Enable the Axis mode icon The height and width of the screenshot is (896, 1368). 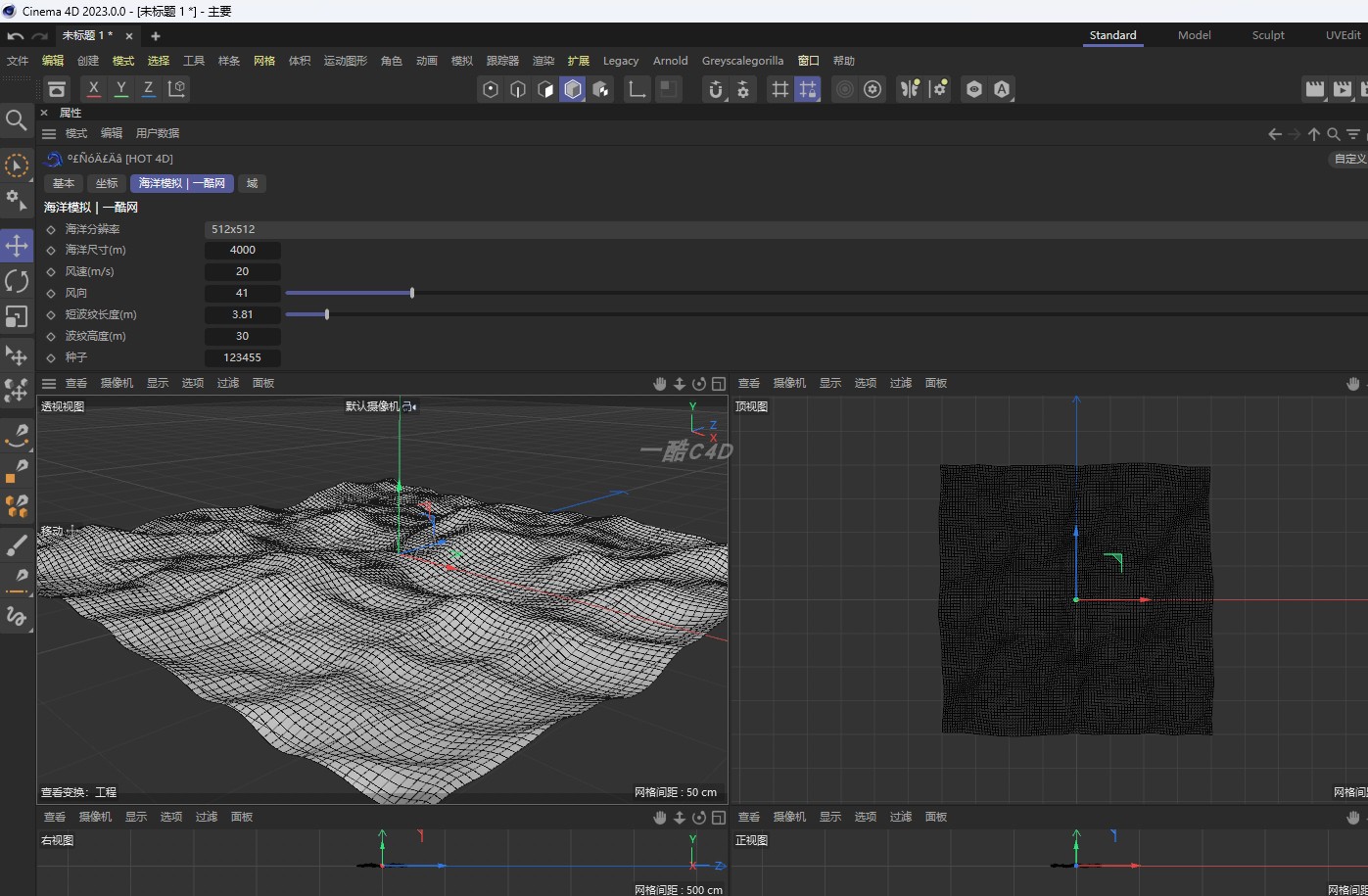pyautogui.click(x=637, y=89)
